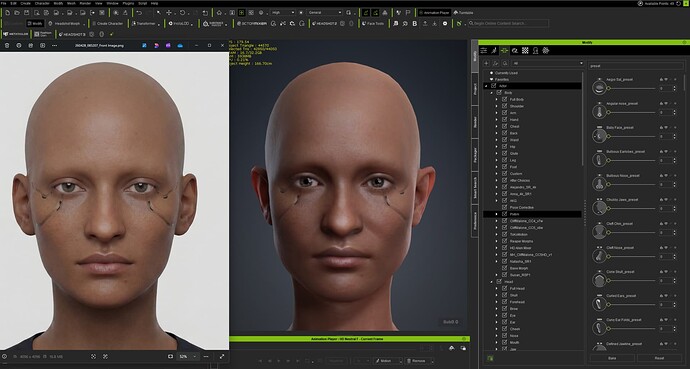Image resolution: width=690 pixels, height=369 pixels.
Task: Select the Rotate tool icon
Action: click(x=183, y=13)
